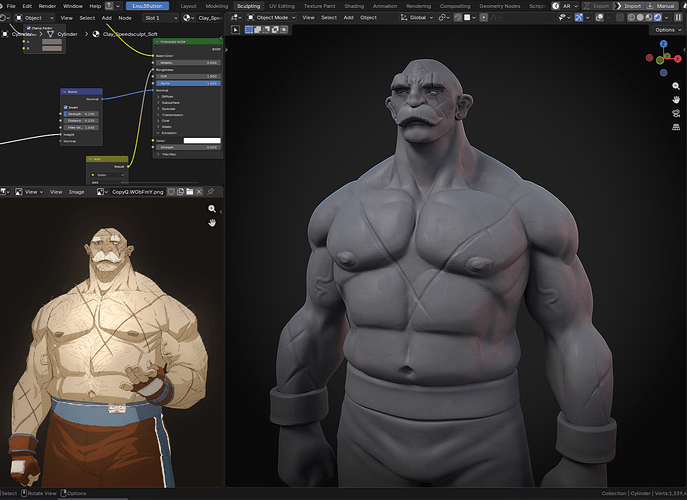
Task: Click the pause icon at the viewport header's right end
Action: tap(679, 18)
